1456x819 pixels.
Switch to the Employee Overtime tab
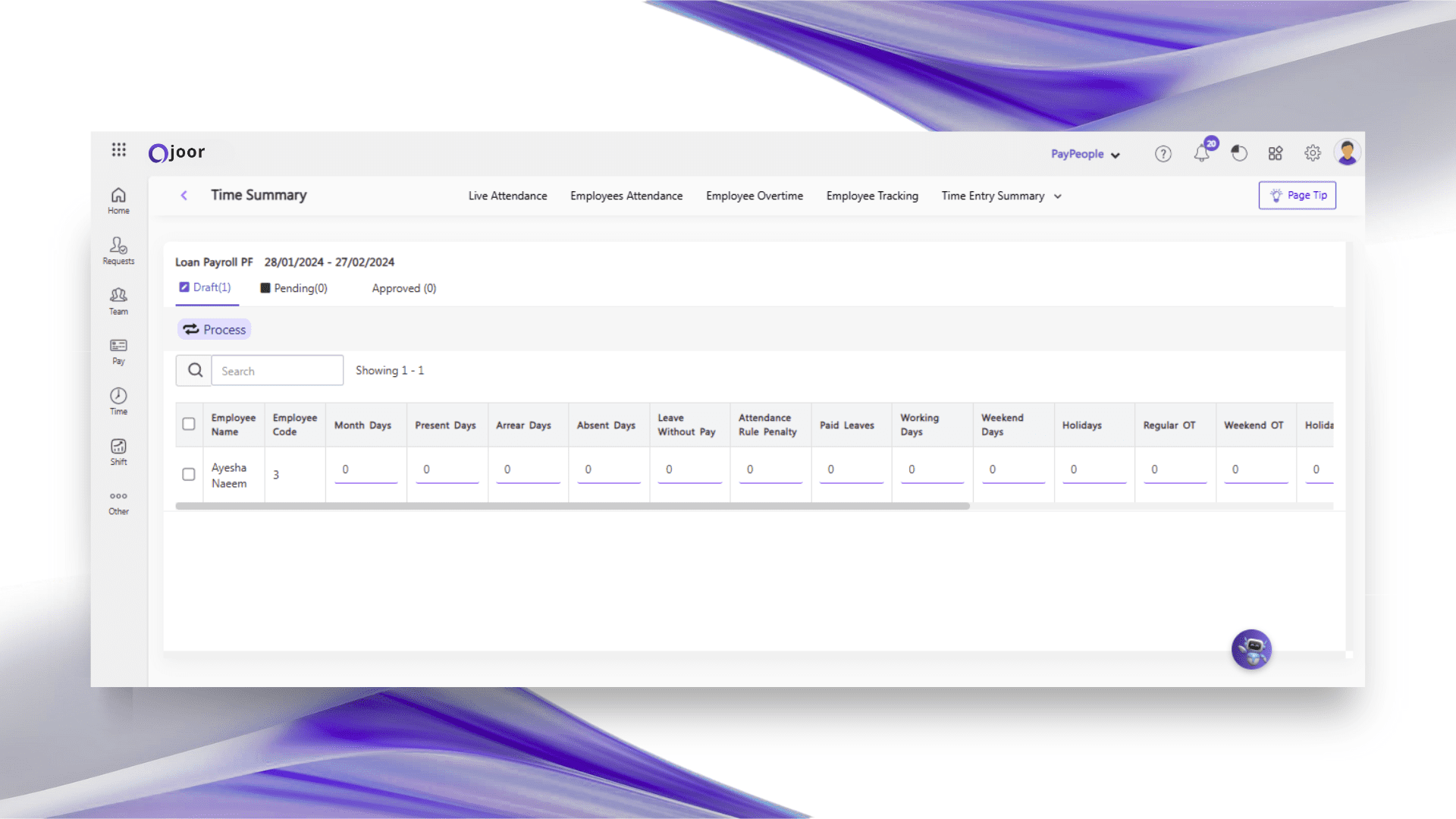pos(754,196)
